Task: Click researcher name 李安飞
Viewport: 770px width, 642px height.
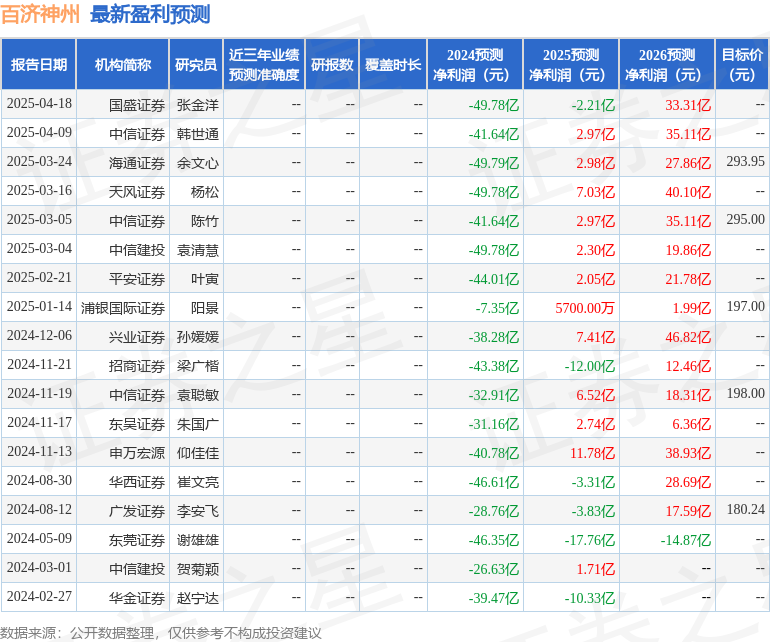Action: (197, 511)
